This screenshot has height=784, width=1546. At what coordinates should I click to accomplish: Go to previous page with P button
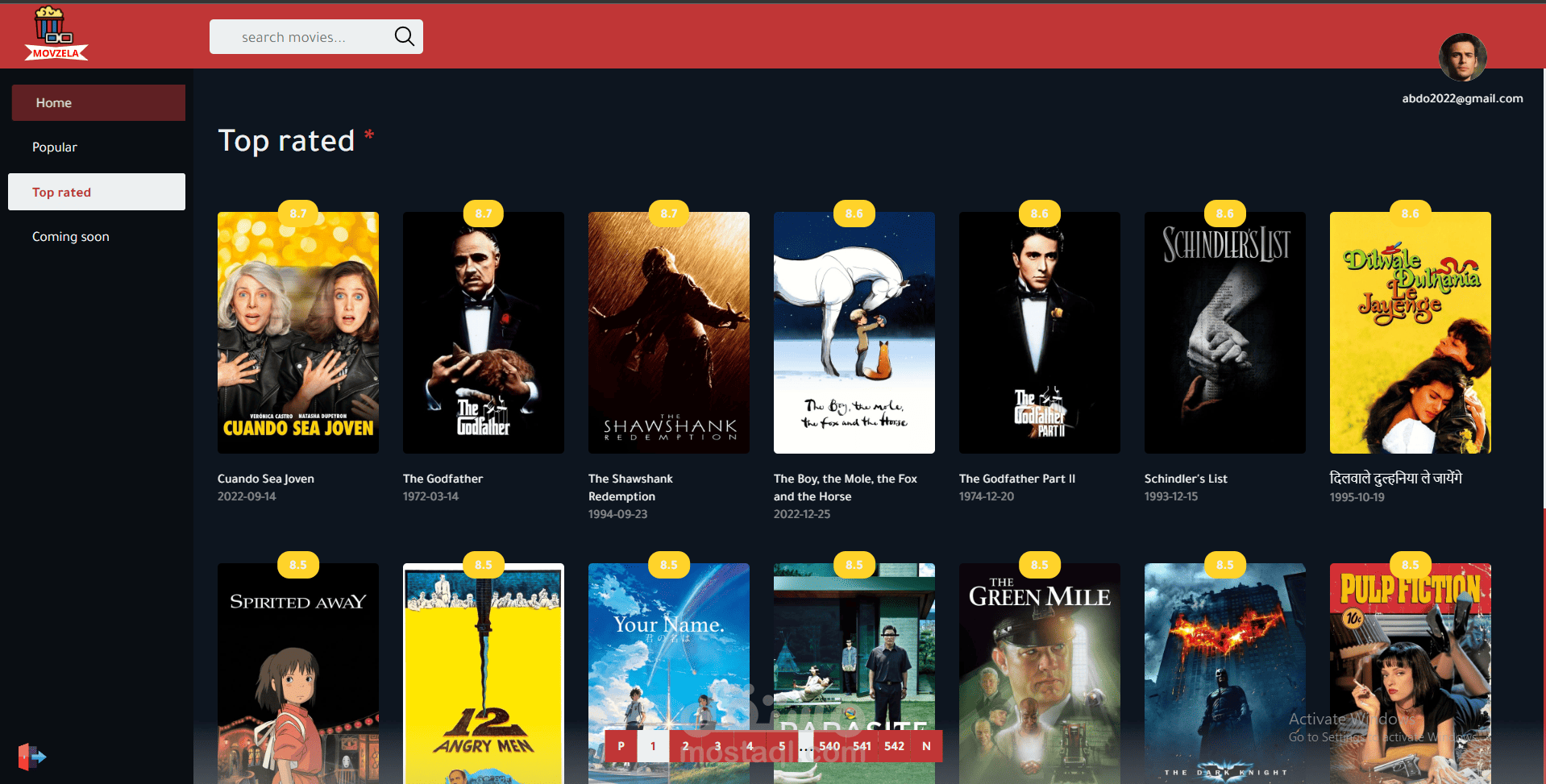pyautogui.click(x=621, y=746)
